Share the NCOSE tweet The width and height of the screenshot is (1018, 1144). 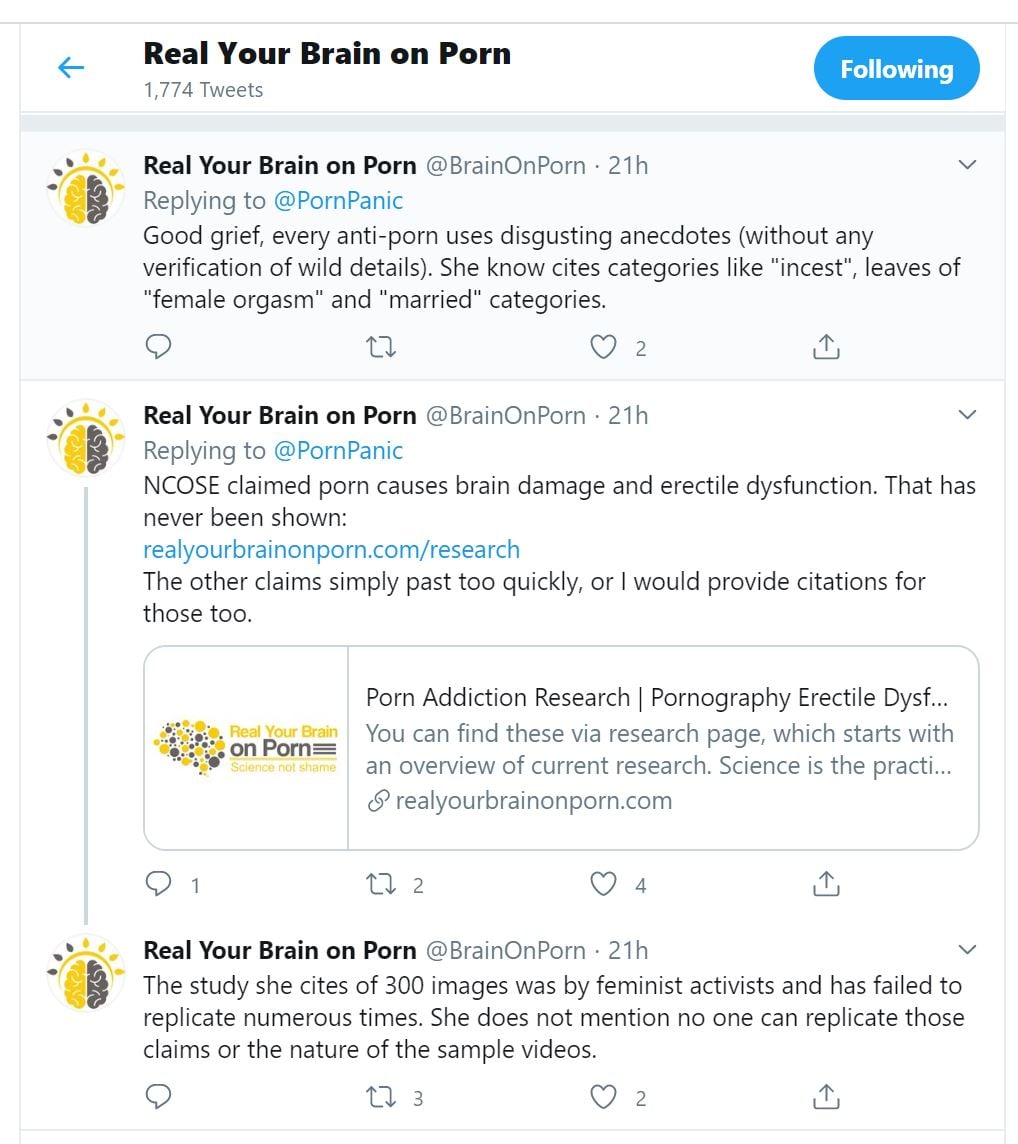825,884
